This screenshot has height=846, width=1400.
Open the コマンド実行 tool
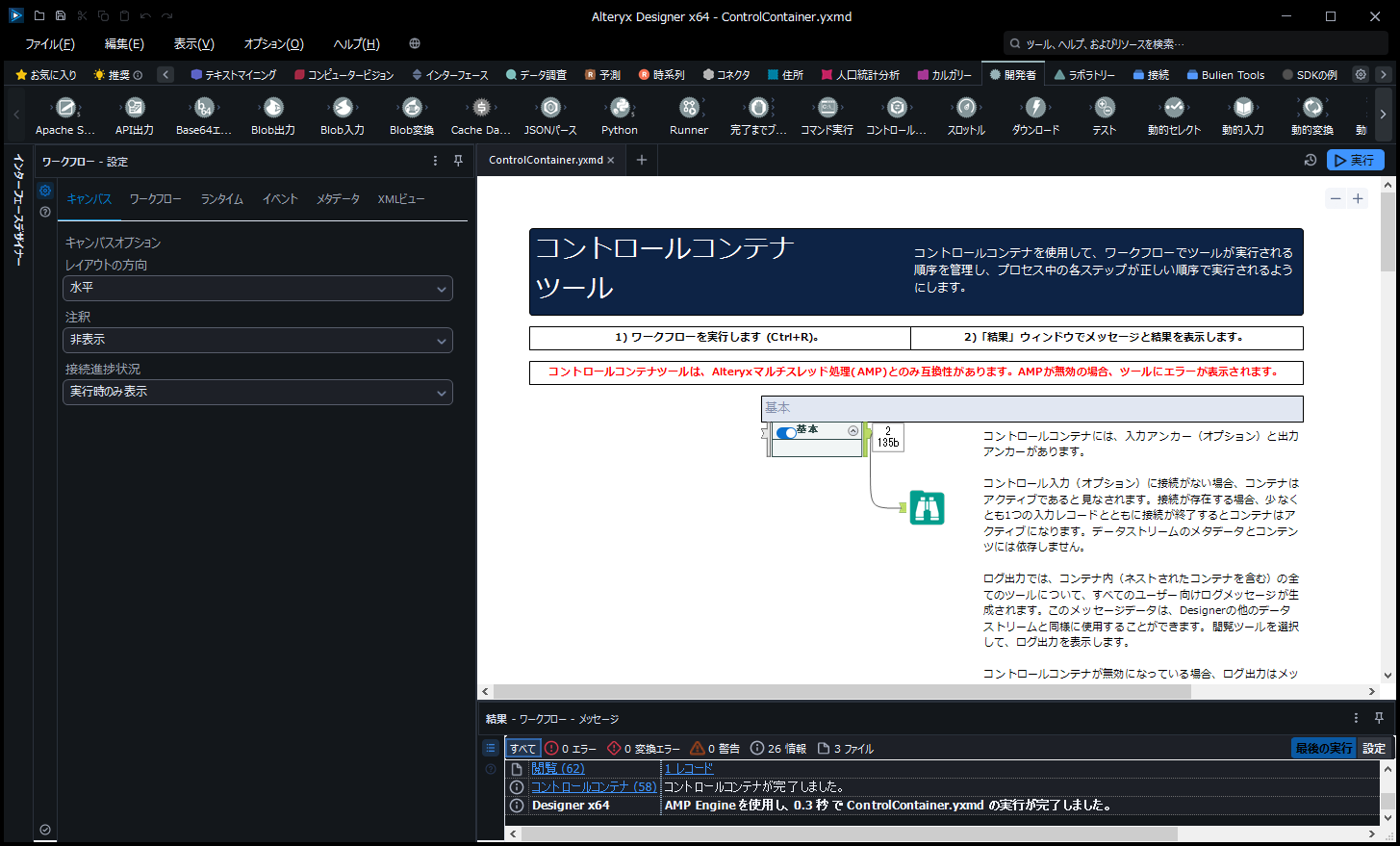(x=827, y=115)
